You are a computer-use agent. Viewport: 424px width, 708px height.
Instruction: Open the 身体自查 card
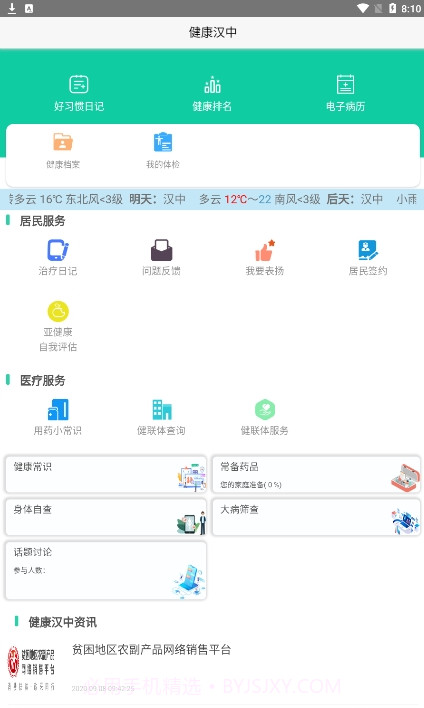click(x=106, y=517)
